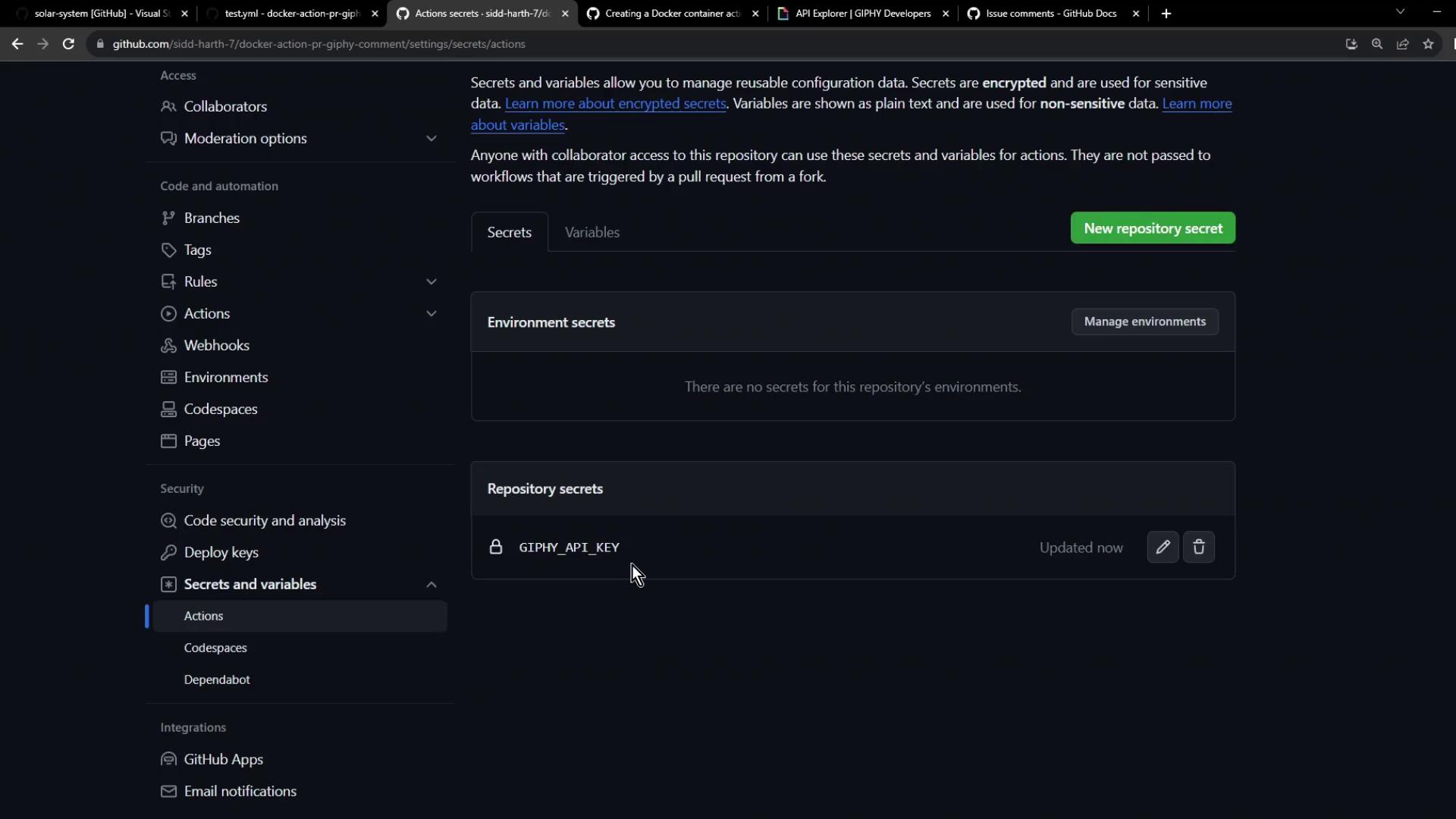The image size is (1456, 819).
Task: Click the browser back arrow
Action: coord(17,44)
